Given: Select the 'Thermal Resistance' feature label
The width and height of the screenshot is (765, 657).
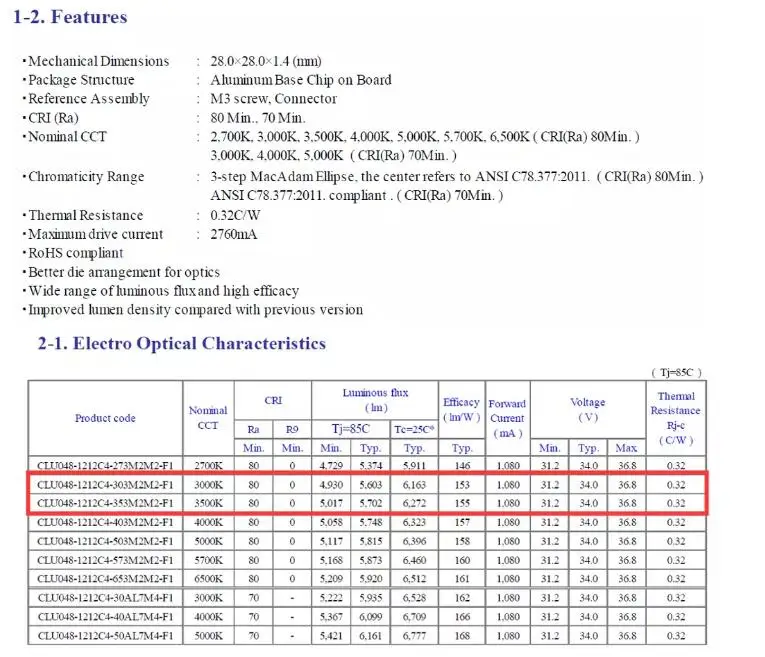Looking at the screenshot, I should (x=86, y=215).
